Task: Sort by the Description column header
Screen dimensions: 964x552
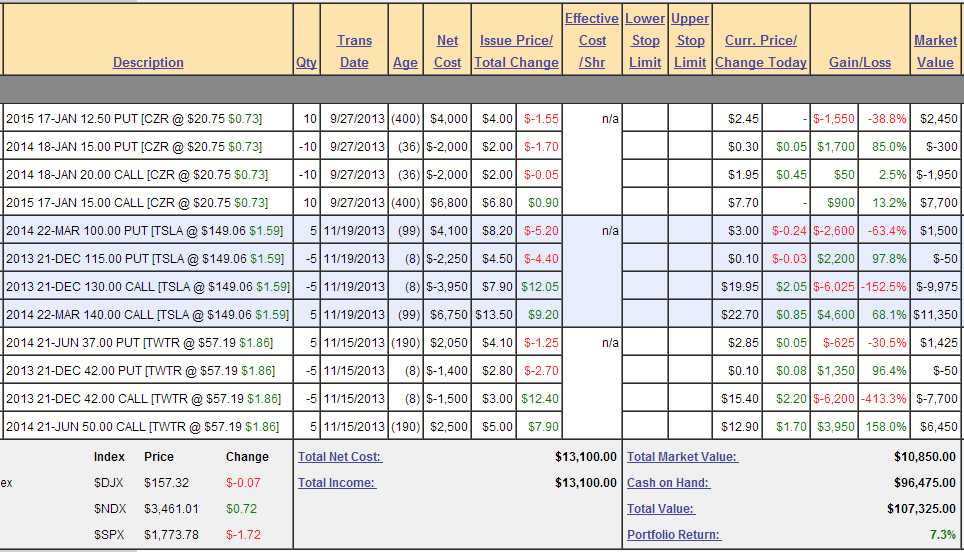Action: coord(148,62)
